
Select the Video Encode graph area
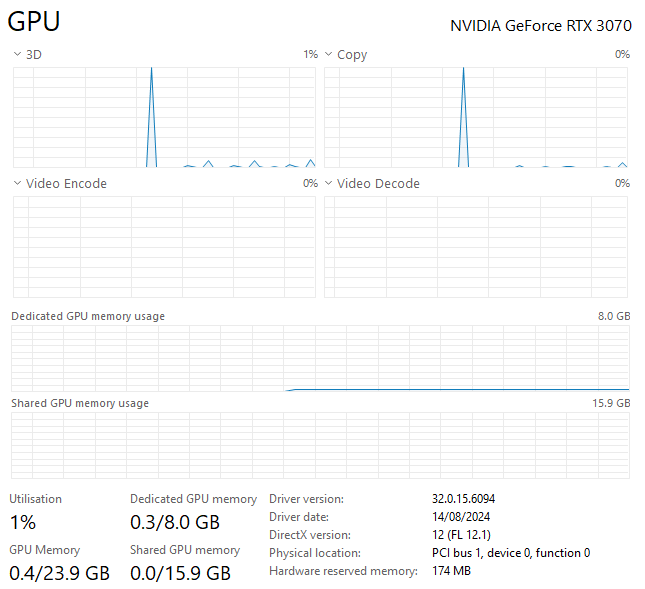click(164, 247)
